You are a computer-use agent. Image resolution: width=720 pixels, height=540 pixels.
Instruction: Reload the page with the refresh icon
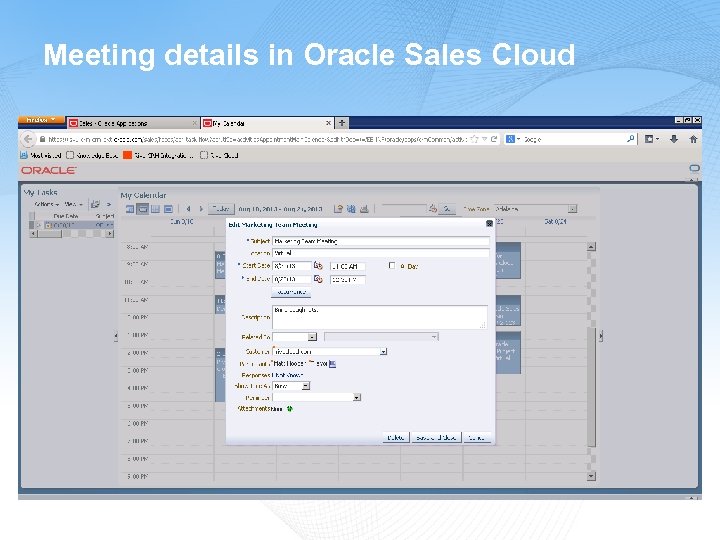494,139
